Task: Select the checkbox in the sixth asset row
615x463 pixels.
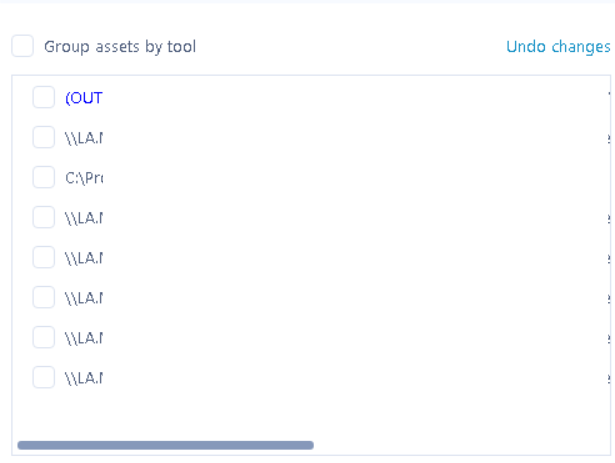Action: point(44,297)
